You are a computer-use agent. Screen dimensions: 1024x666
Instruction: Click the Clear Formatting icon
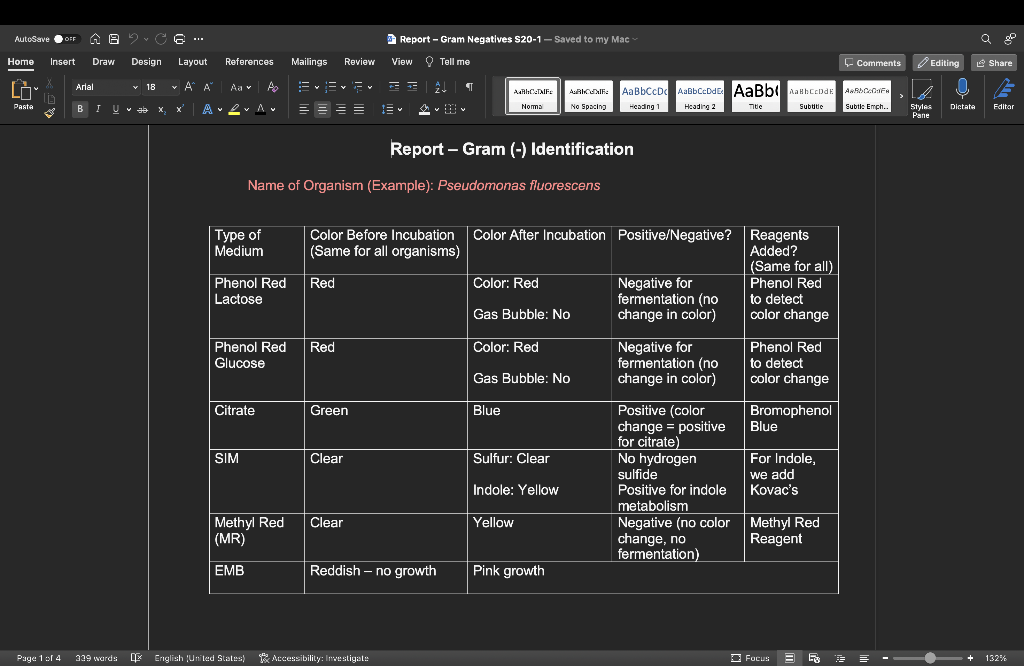273,87
